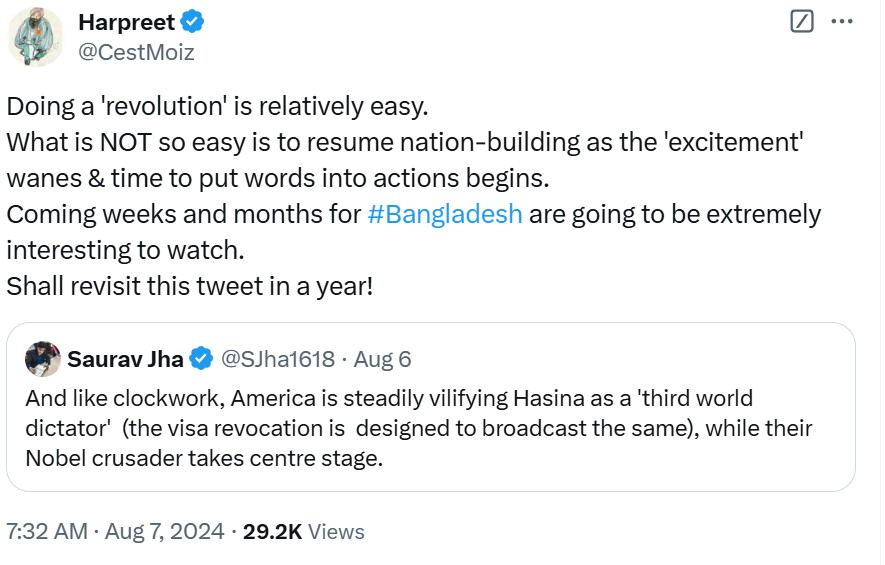
Task: Open the more options three-dot menu
Action: [x=843, y=21]
